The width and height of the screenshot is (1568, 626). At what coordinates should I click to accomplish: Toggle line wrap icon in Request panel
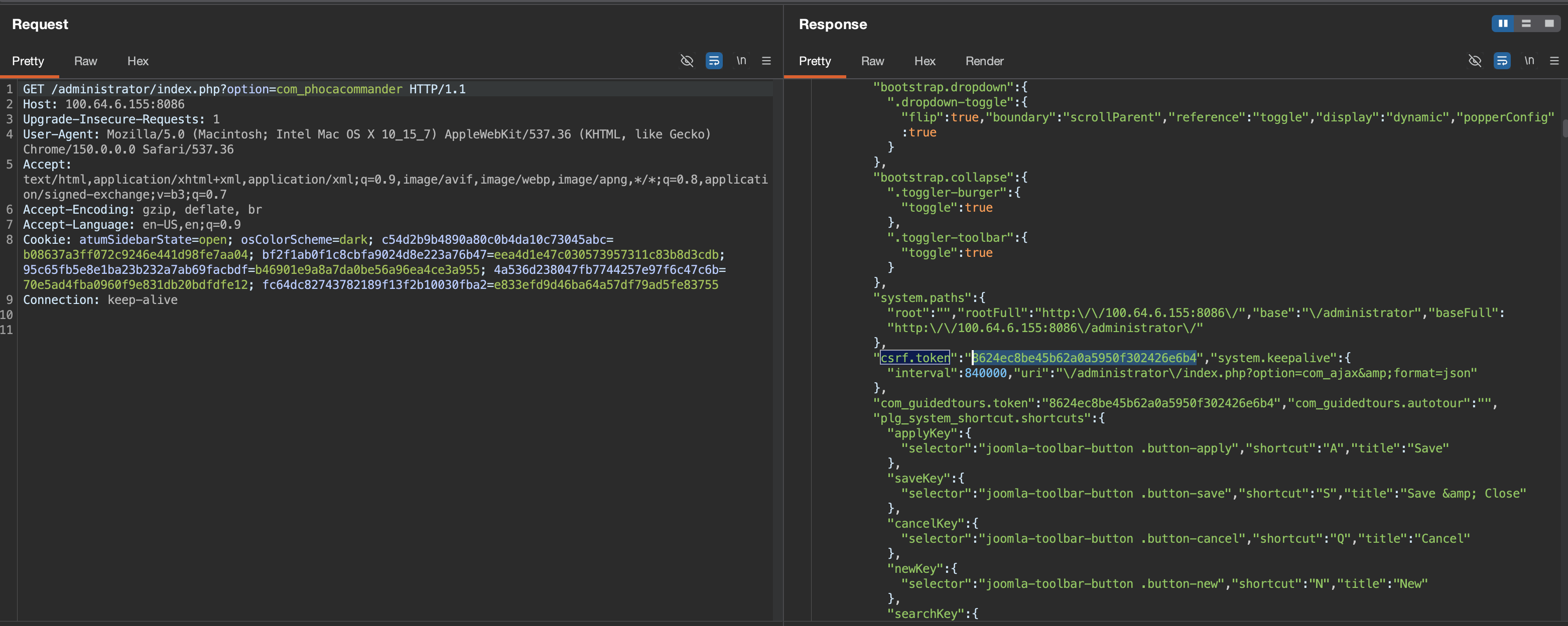(714, 61)
